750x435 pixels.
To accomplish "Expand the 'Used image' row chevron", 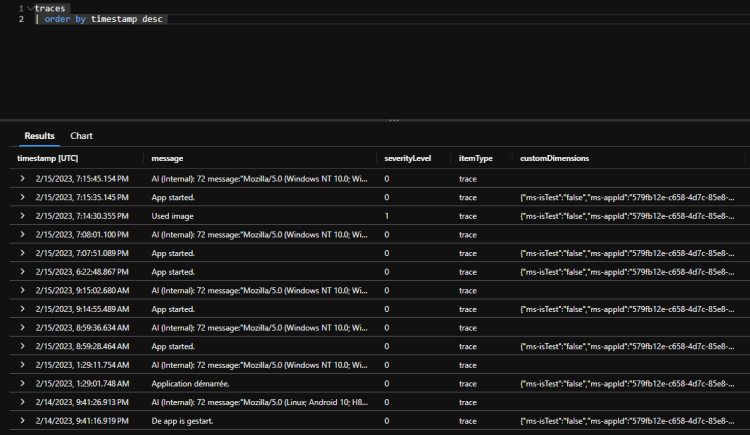I will [22, 216].
